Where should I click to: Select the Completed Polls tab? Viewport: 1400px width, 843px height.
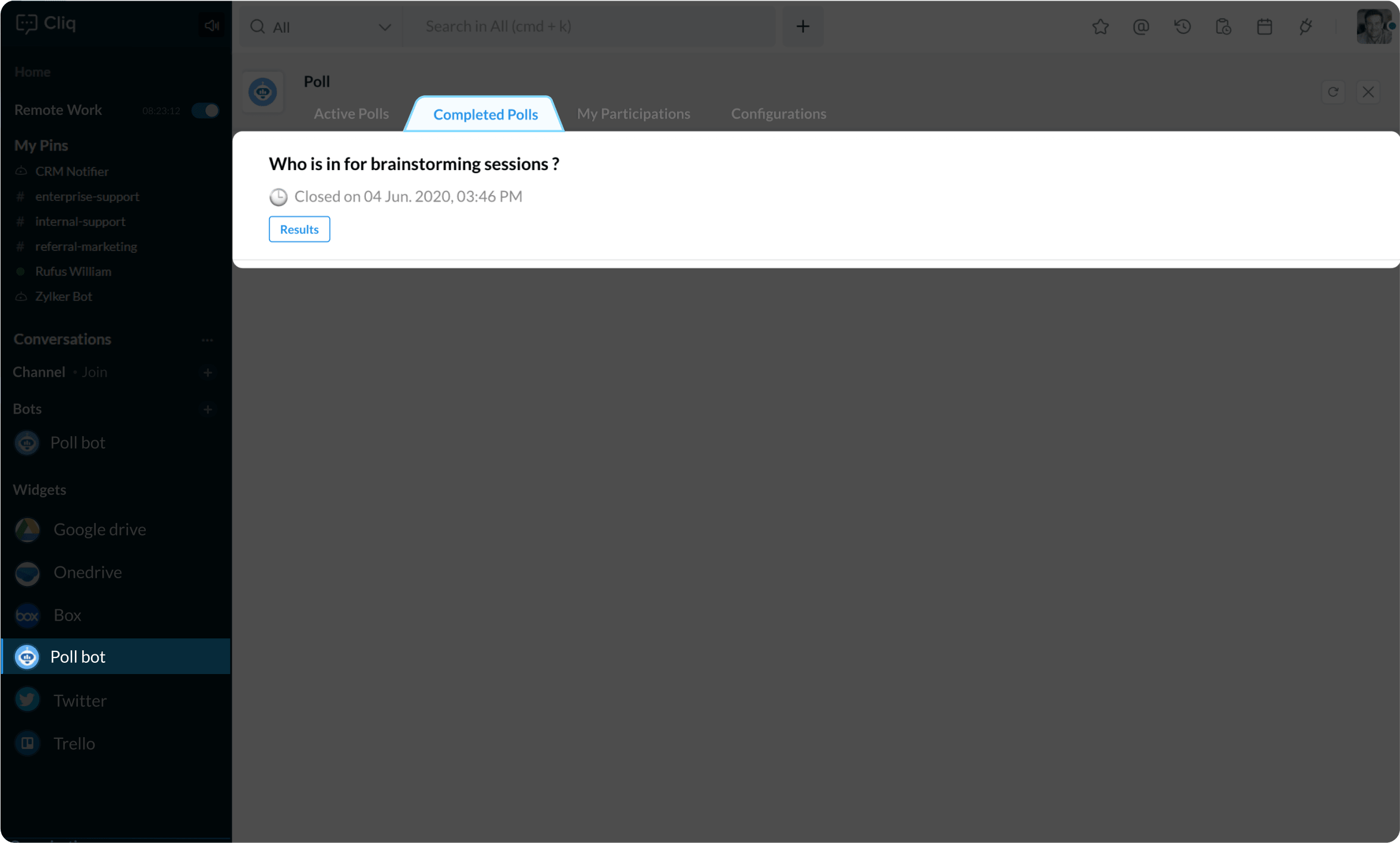pyautogui.click(x=485, y=114)
